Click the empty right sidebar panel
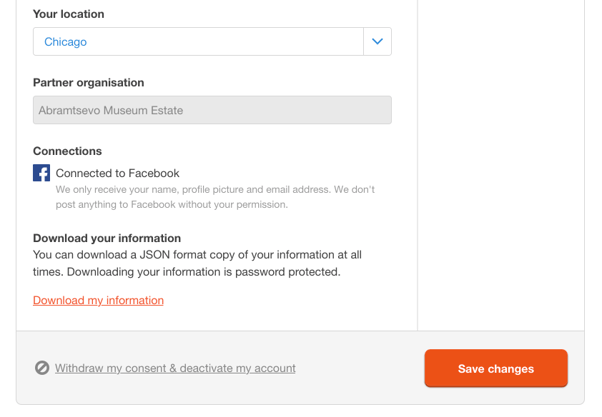Screen dimensions: 602x417 click(x=501, y=165)
